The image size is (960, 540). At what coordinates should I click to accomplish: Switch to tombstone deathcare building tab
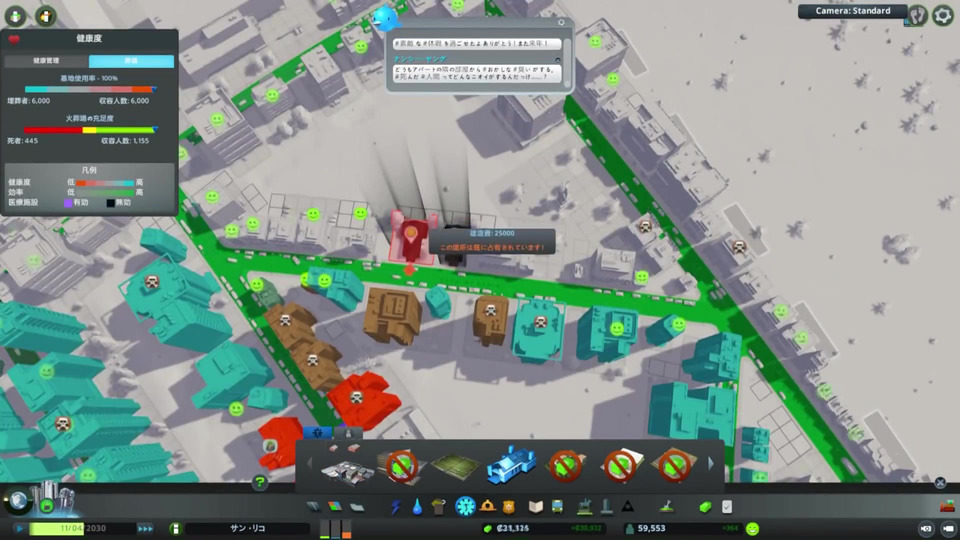(x=348, y=433)
